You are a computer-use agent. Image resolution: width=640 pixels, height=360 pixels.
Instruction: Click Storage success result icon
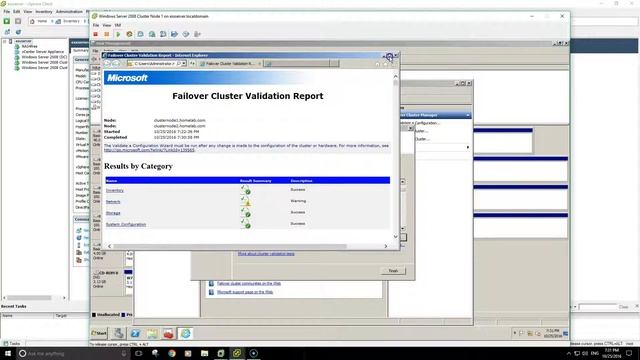[245, 212]
